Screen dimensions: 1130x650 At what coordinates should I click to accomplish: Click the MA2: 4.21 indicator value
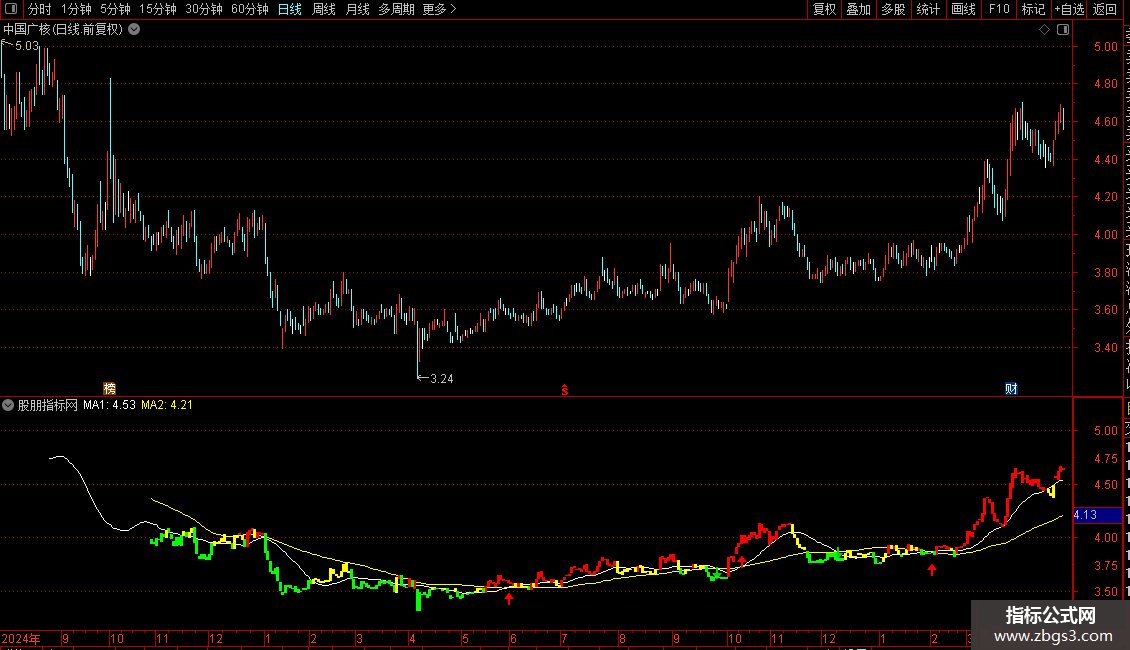pos(166,405)
